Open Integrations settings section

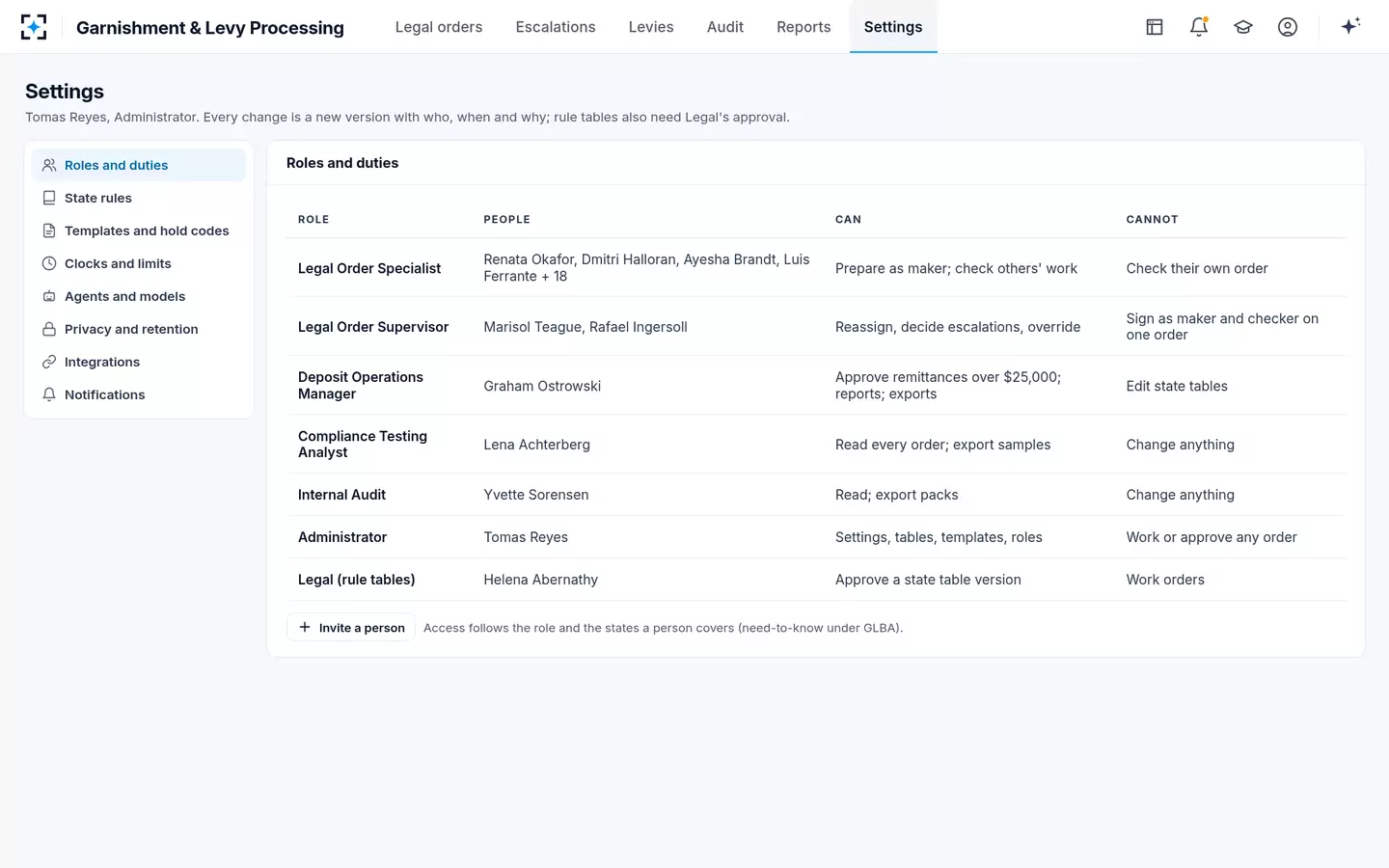tap(139, 362)
